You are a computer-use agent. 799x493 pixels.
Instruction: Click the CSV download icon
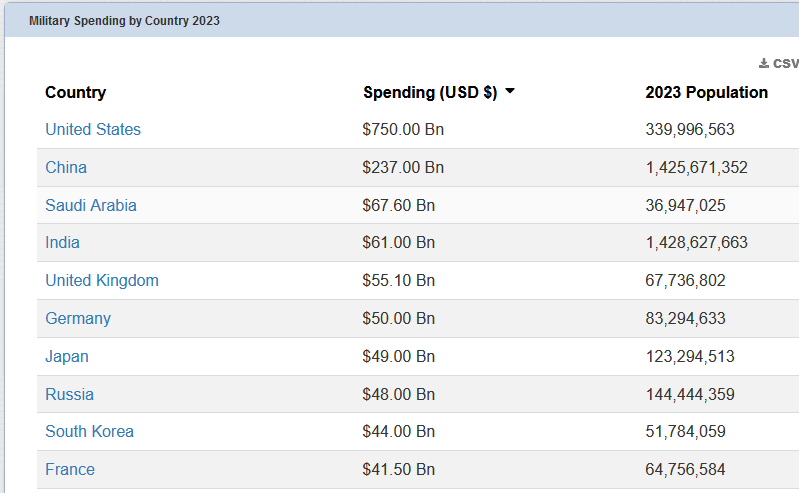pos(764,64)
